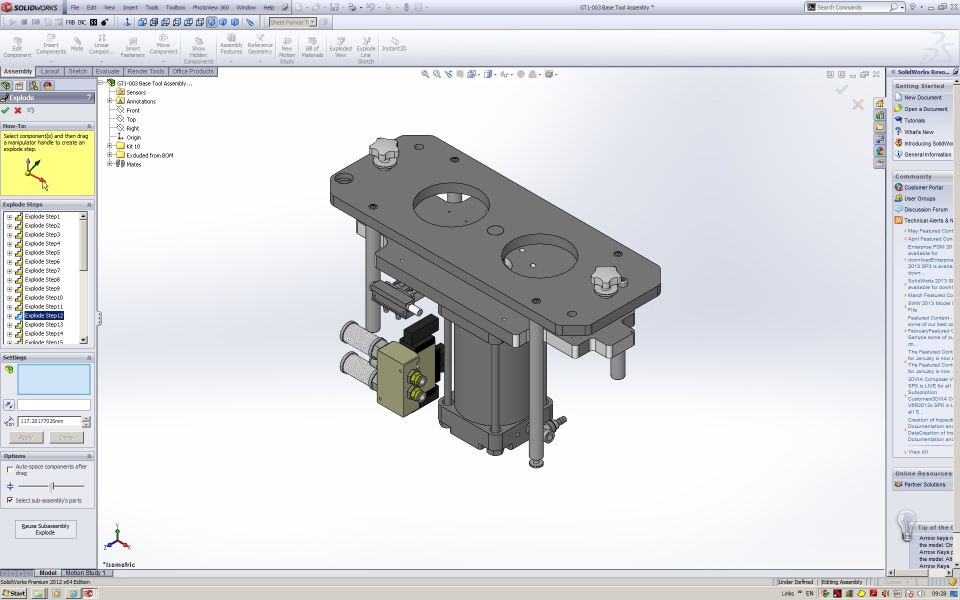
Task: Toggle Auto-space components after drag checkbox
Action: (x=10, y=469)
